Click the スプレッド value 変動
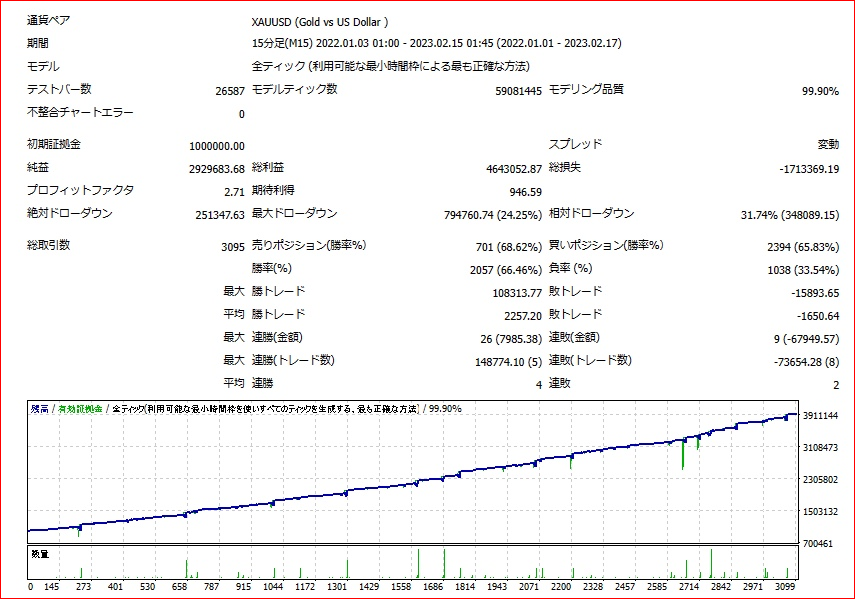The width and height of the screenshot is (855, 599). (x=828, y=145)
